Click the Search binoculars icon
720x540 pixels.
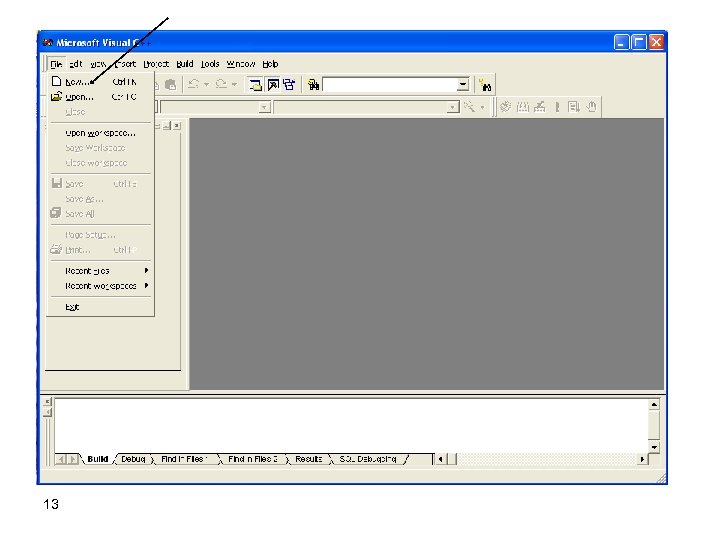coord(485,85)
